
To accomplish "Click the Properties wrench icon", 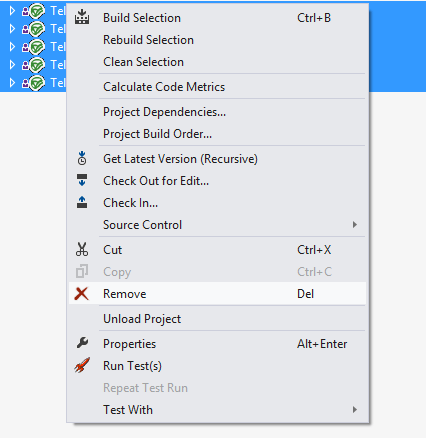I will [x=82, y=343].
